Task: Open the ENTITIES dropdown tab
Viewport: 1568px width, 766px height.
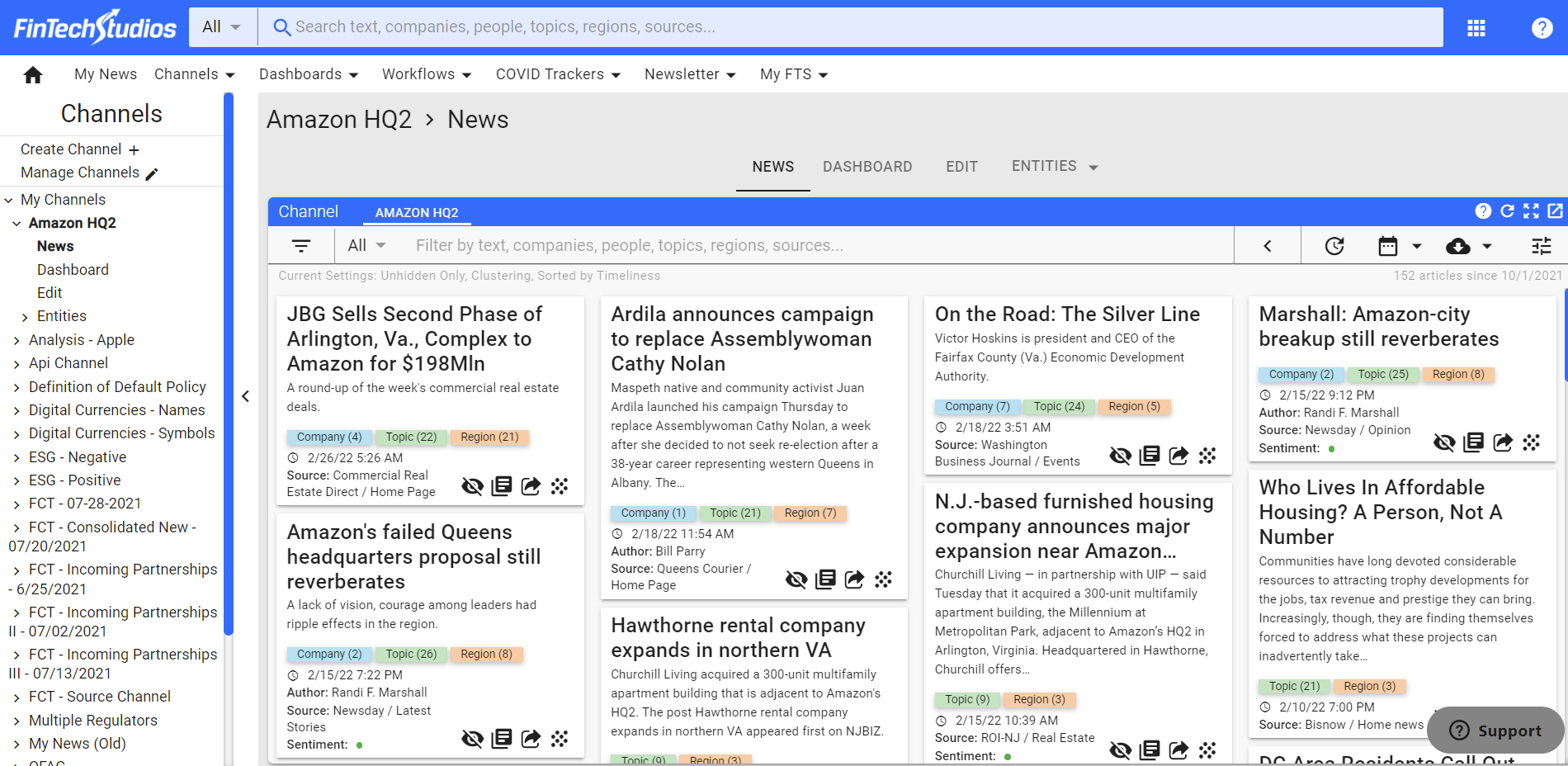Action: point(1055,167)
